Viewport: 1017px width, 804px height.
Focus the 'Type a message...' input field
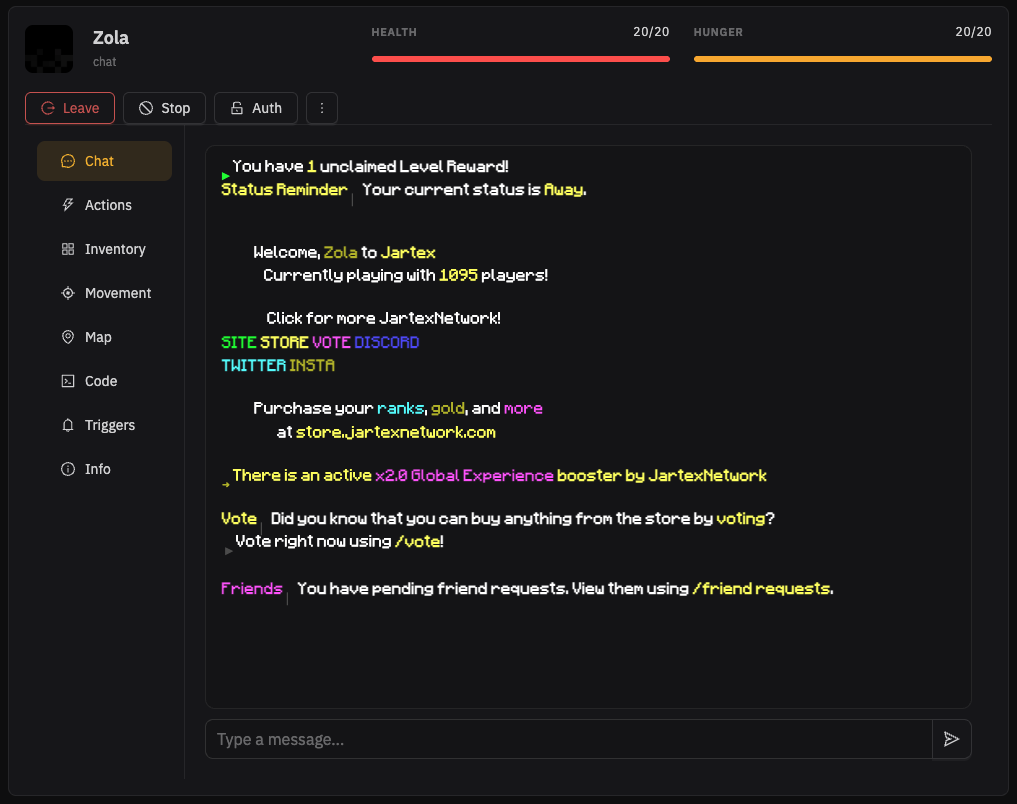568,739
